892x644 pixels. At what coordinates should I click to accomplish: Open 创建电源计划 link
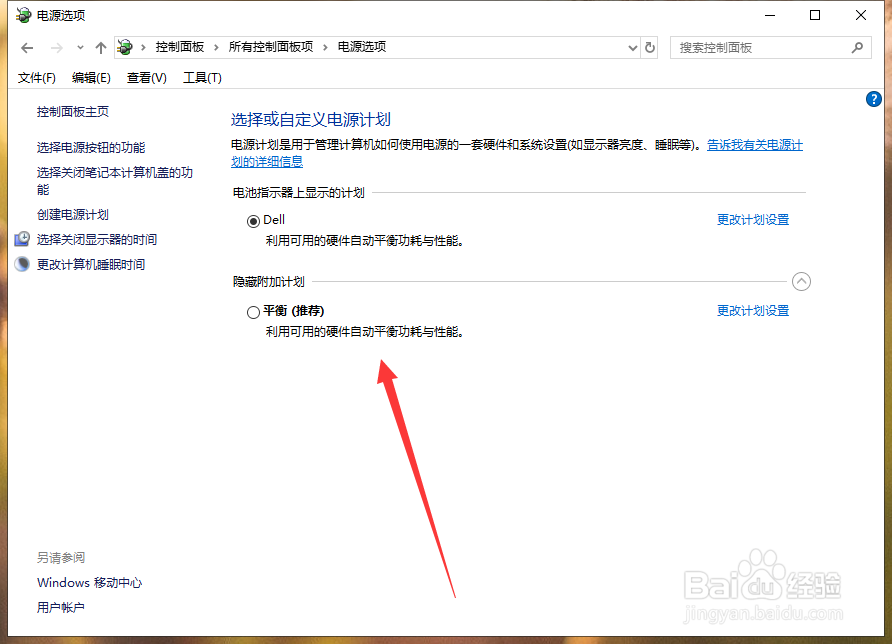73,214
